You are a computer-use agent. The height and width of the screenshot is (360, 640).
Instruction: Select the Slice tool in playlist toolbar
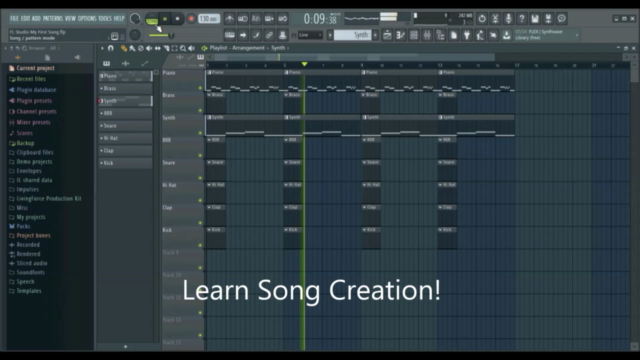(166, 48)
